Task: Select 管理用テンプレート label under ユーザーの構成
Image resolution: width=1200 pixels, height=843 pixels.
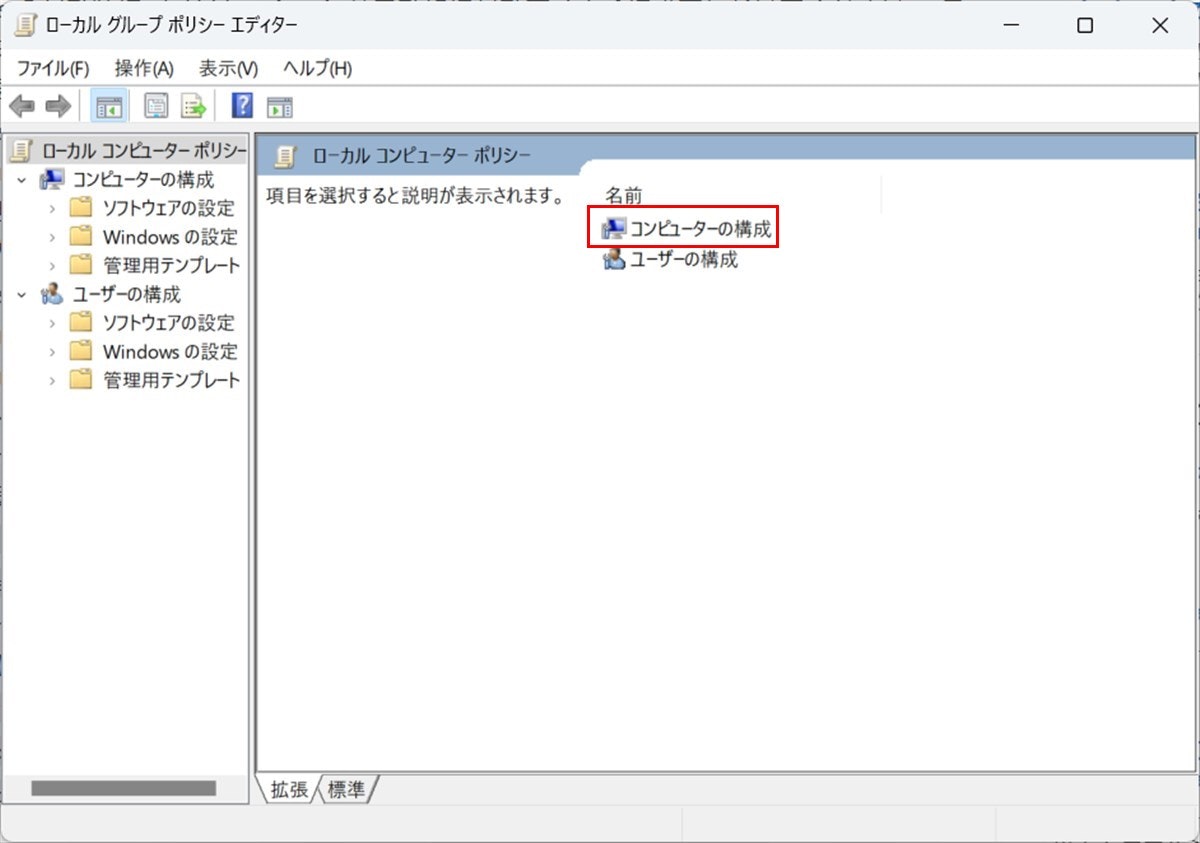Action: 171,380
